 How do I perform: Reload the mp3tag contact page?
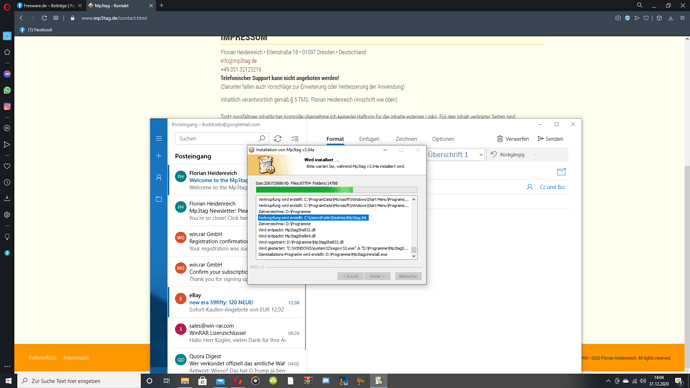(x=44, y=18)
